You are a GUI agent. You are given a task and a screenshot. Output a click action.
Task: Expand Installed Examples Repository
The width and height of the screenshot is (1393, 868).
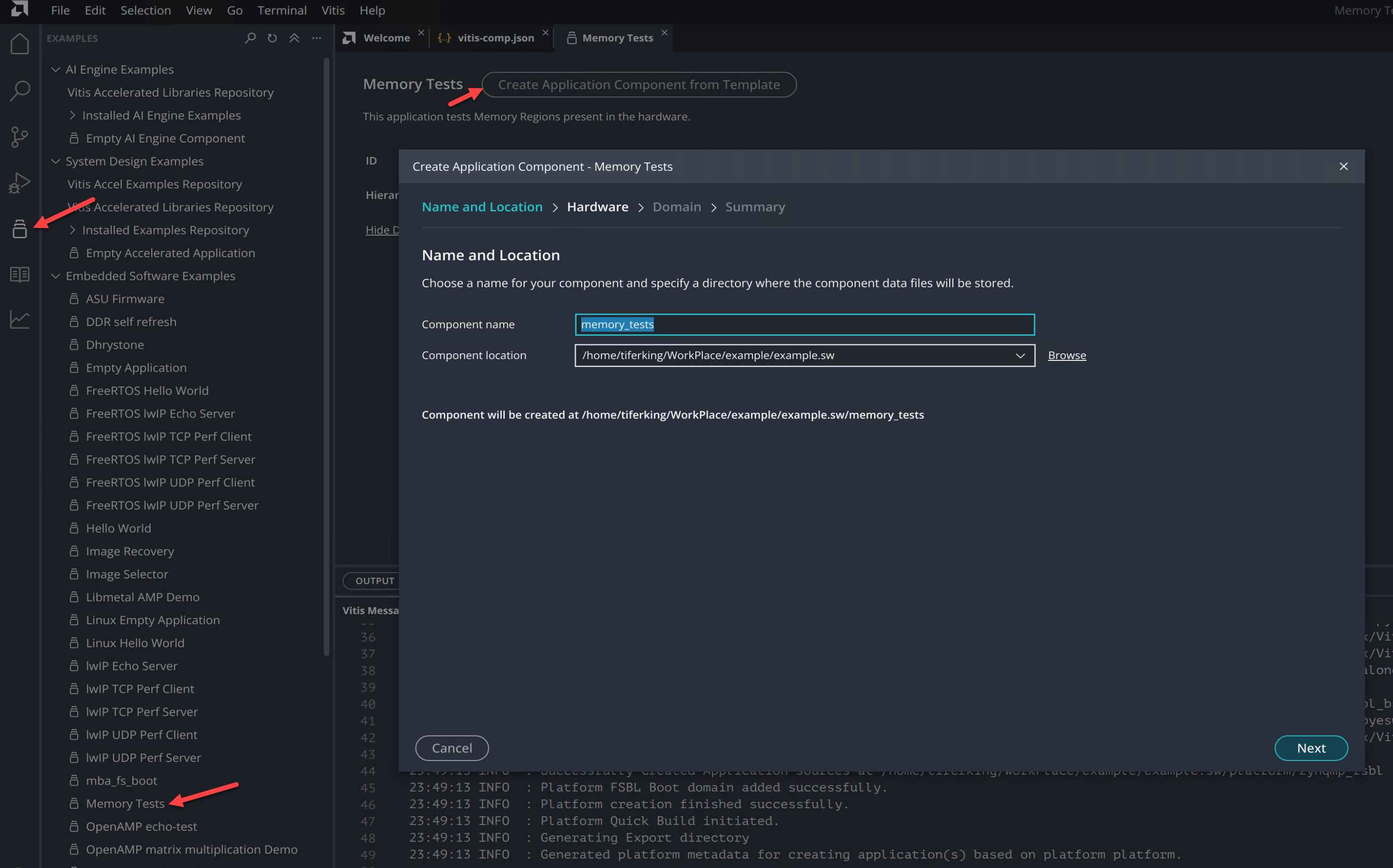tap(72, 230)
